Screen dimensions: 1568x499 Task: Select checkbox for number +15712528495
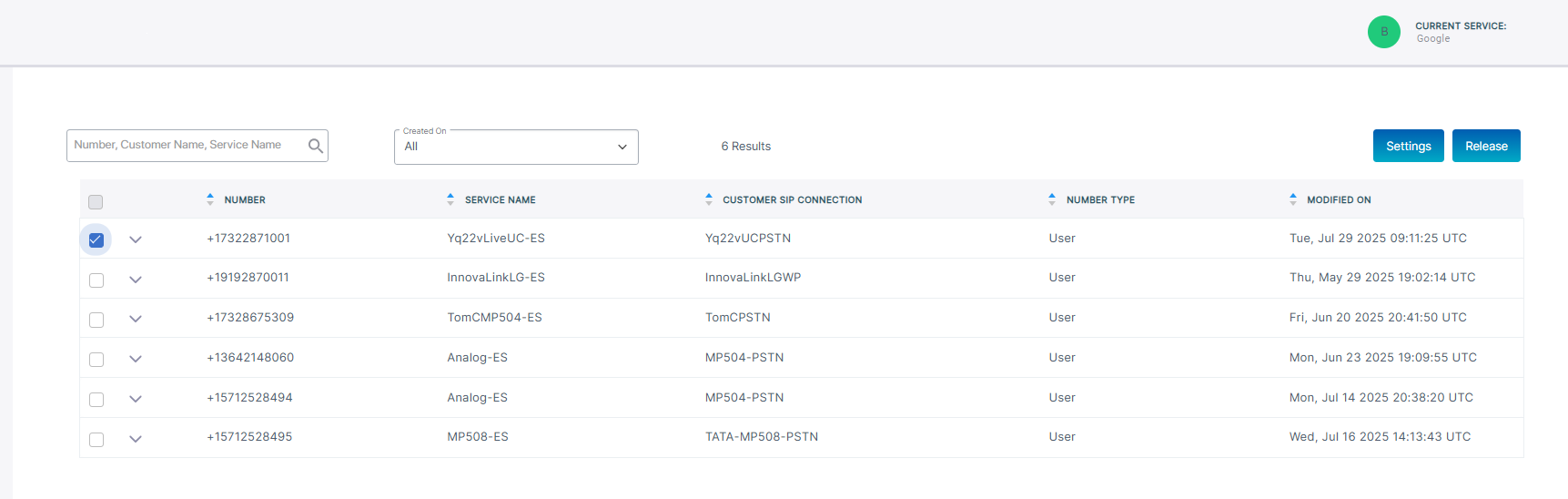[x=96, y=440]
